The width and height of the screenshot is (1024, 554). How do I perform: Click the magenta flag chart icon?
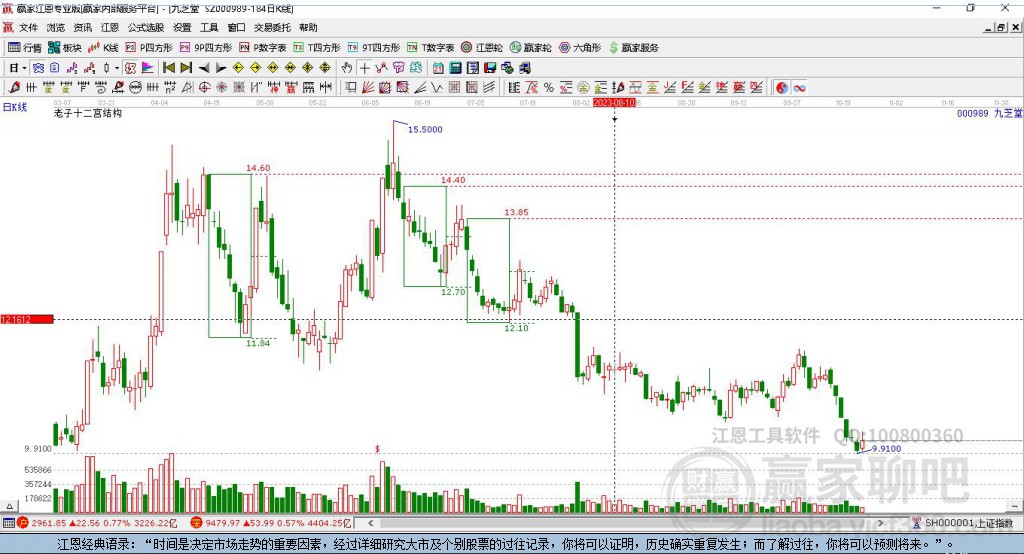click(x=148, y=68)
